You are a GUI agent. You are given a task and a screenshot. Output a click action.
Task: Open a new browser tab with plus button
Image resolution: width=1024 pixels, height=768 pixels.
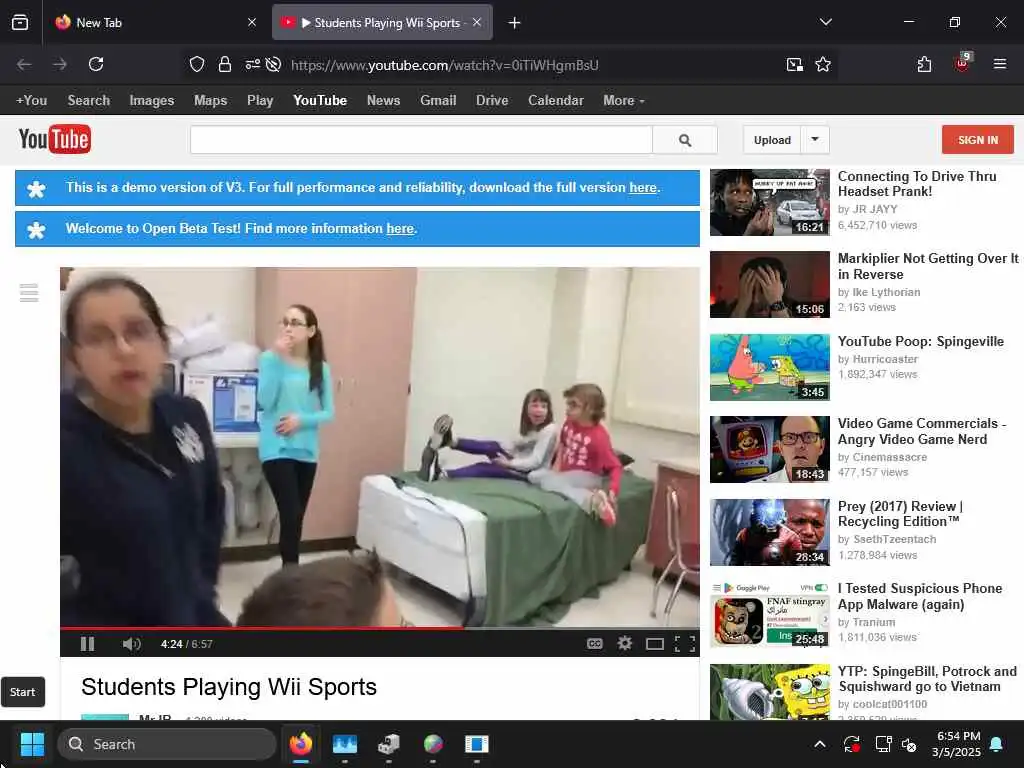coord(515,23)
